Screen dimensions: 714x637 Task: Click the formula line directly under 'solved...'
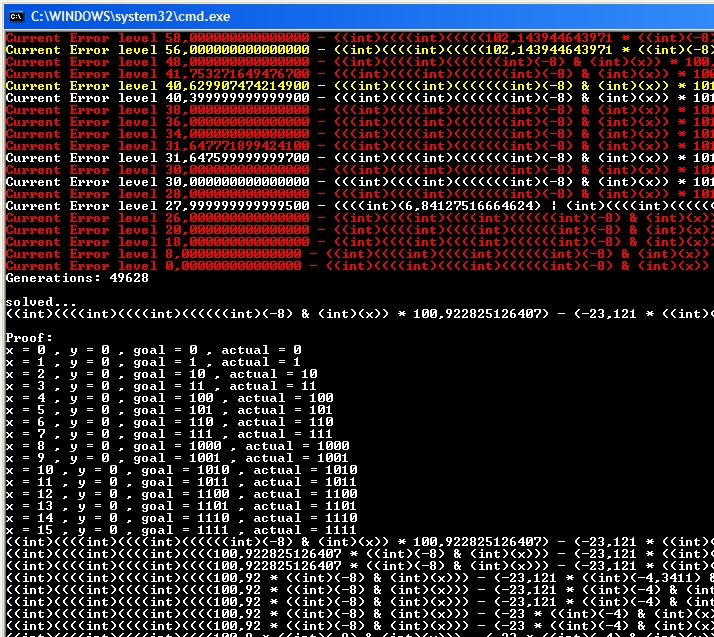click(x=300, y=314)
